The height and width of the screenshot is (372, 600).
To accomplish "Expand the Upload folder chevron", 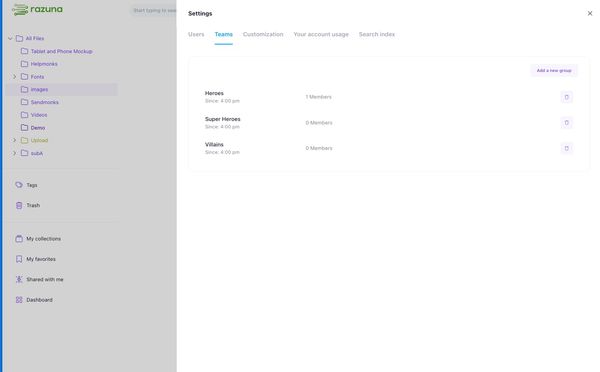I will [x=15, y=140].
